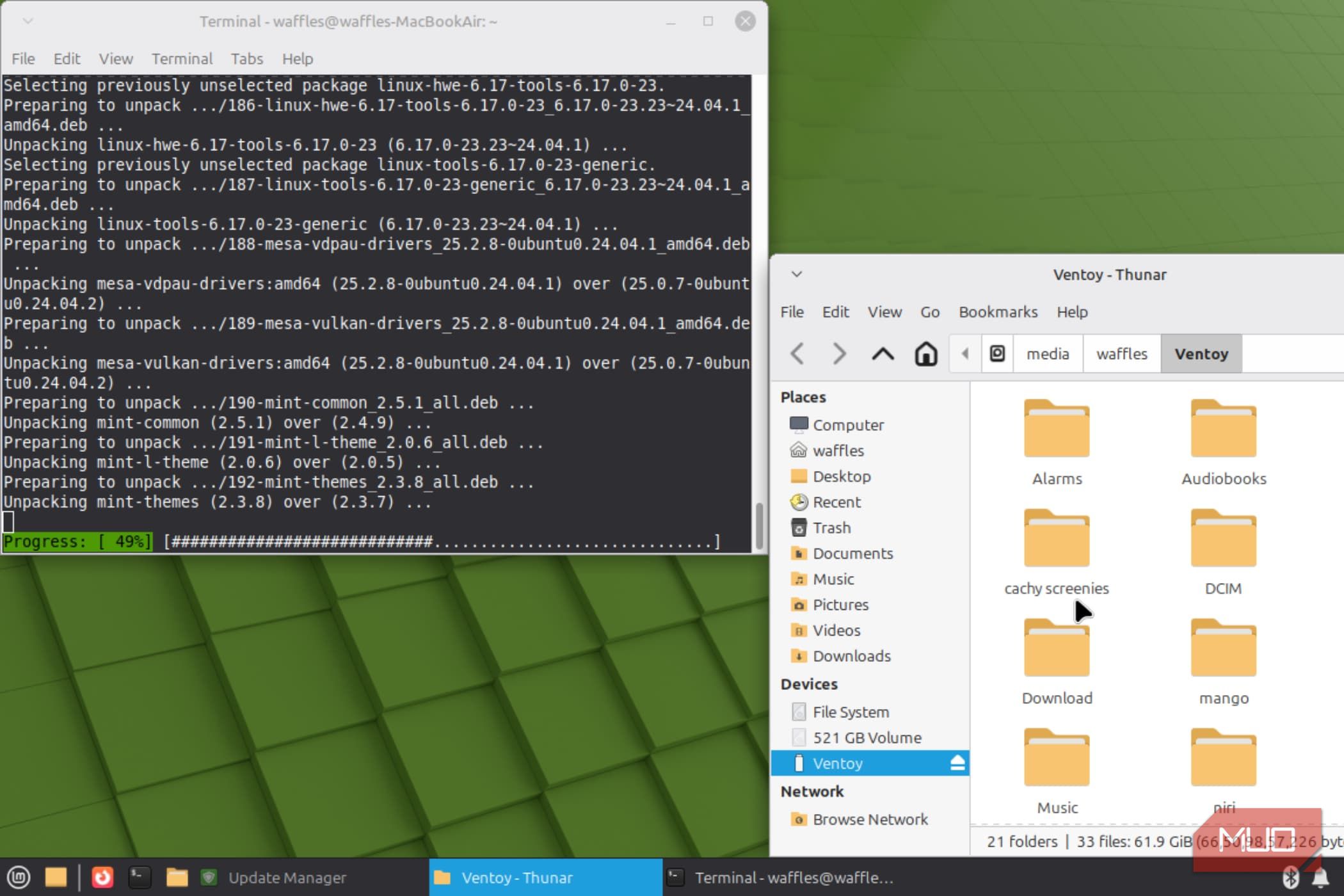Go up to parent folder in Thunar
This screenshot has height=896, width=1344.
(x=883, y=353)
